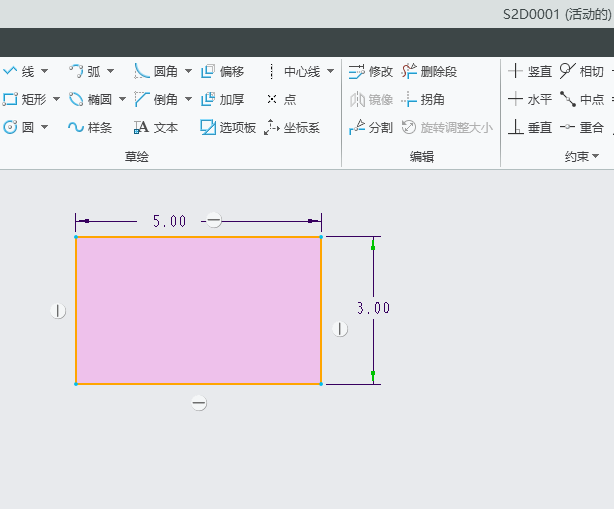Select the 样条 (Spline) tool
The height and width of the screenshot is (509, 614).
coord(89,127)
